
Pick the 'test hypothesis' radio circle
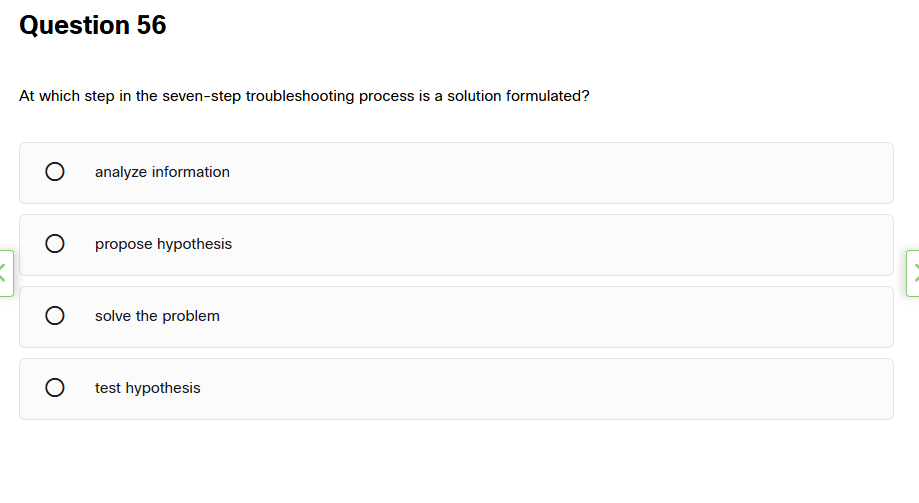(x=55, y=388)
